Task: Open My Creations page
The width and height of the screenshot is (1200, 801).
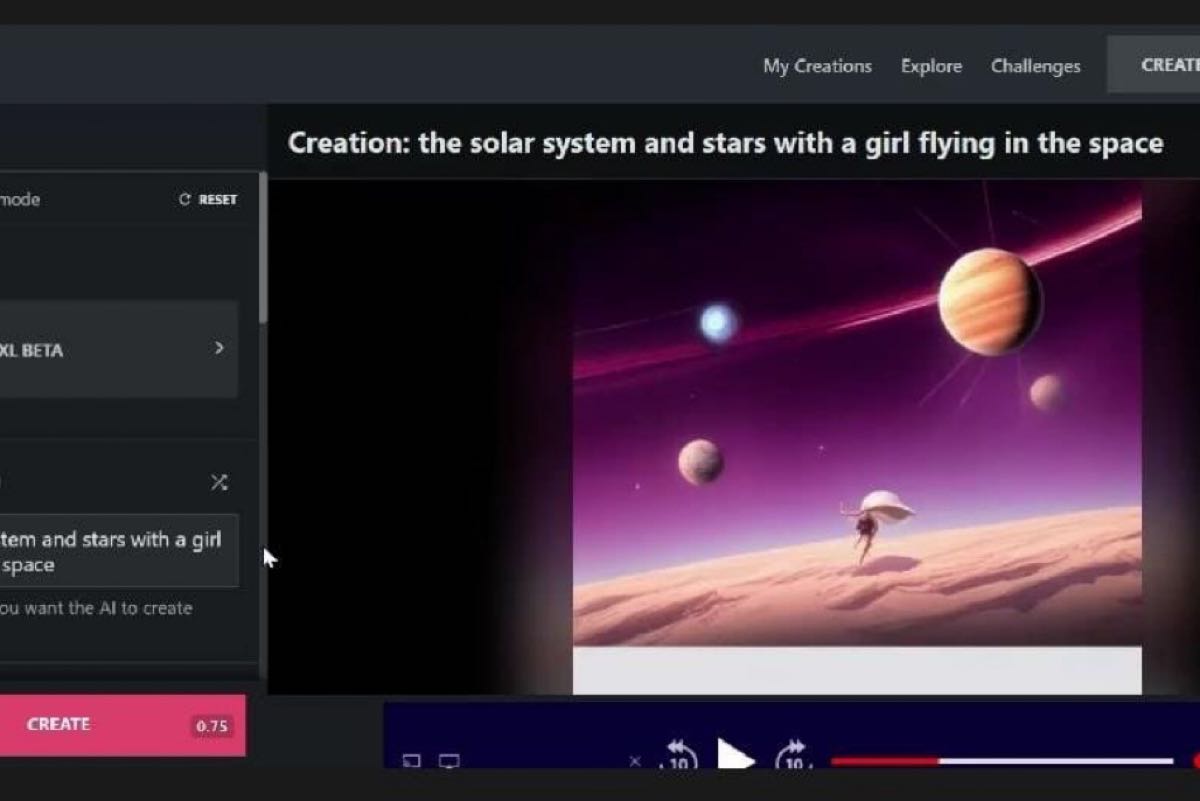Action: coord(817,66)
